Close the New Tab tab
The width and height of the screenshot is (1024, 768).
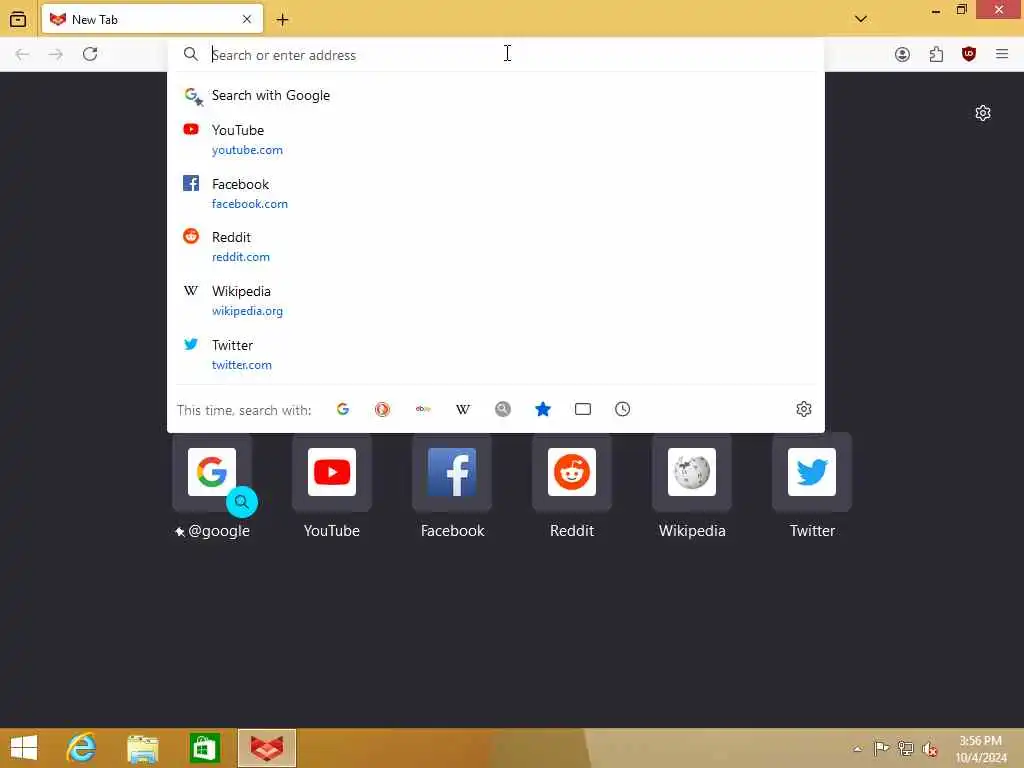point(247,20)
